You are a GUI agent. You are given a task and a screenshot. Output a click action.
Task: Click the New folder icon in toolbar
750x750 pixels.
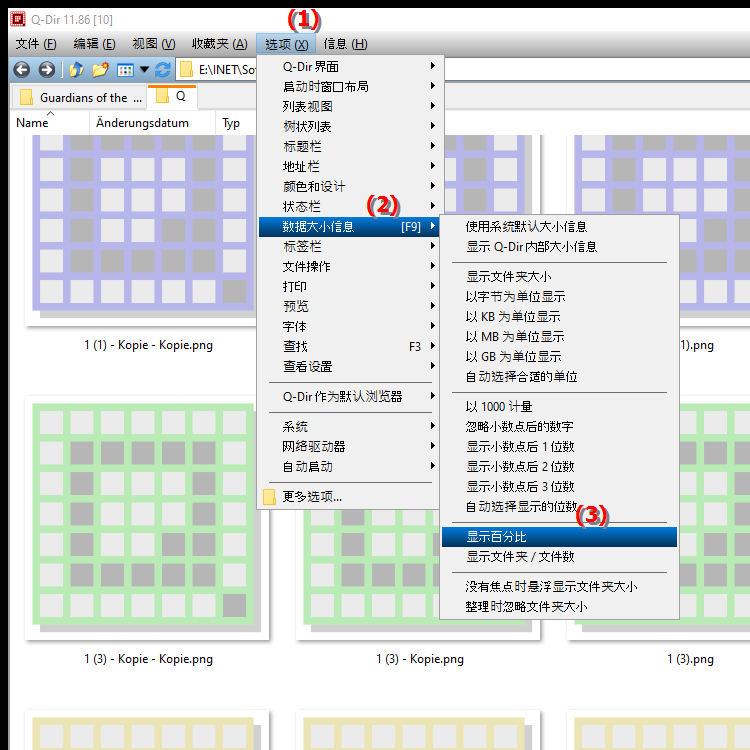(x=100, y=70)
